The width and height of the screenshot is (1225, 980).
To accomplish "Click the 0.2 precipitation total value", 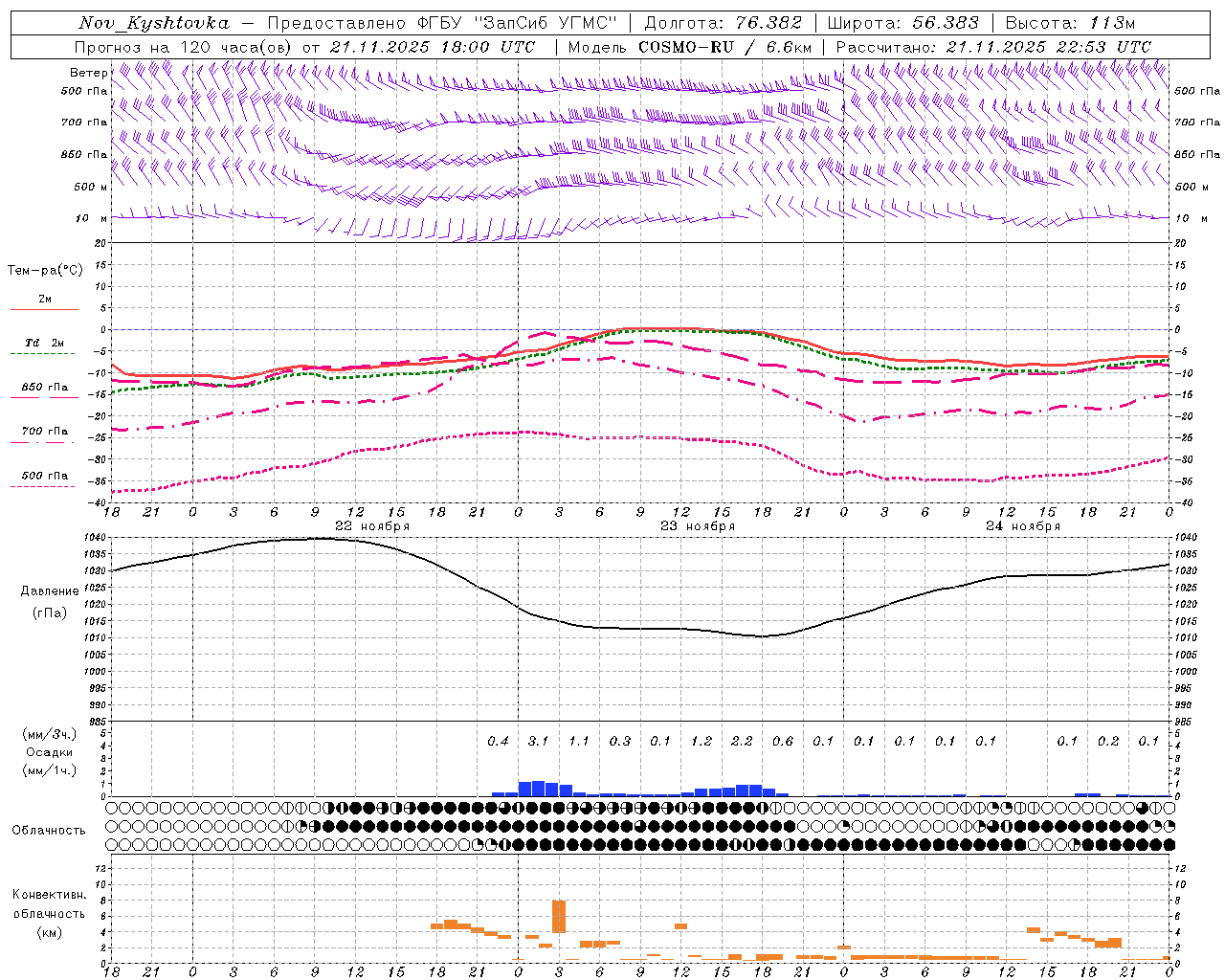I will point(1108,741).
